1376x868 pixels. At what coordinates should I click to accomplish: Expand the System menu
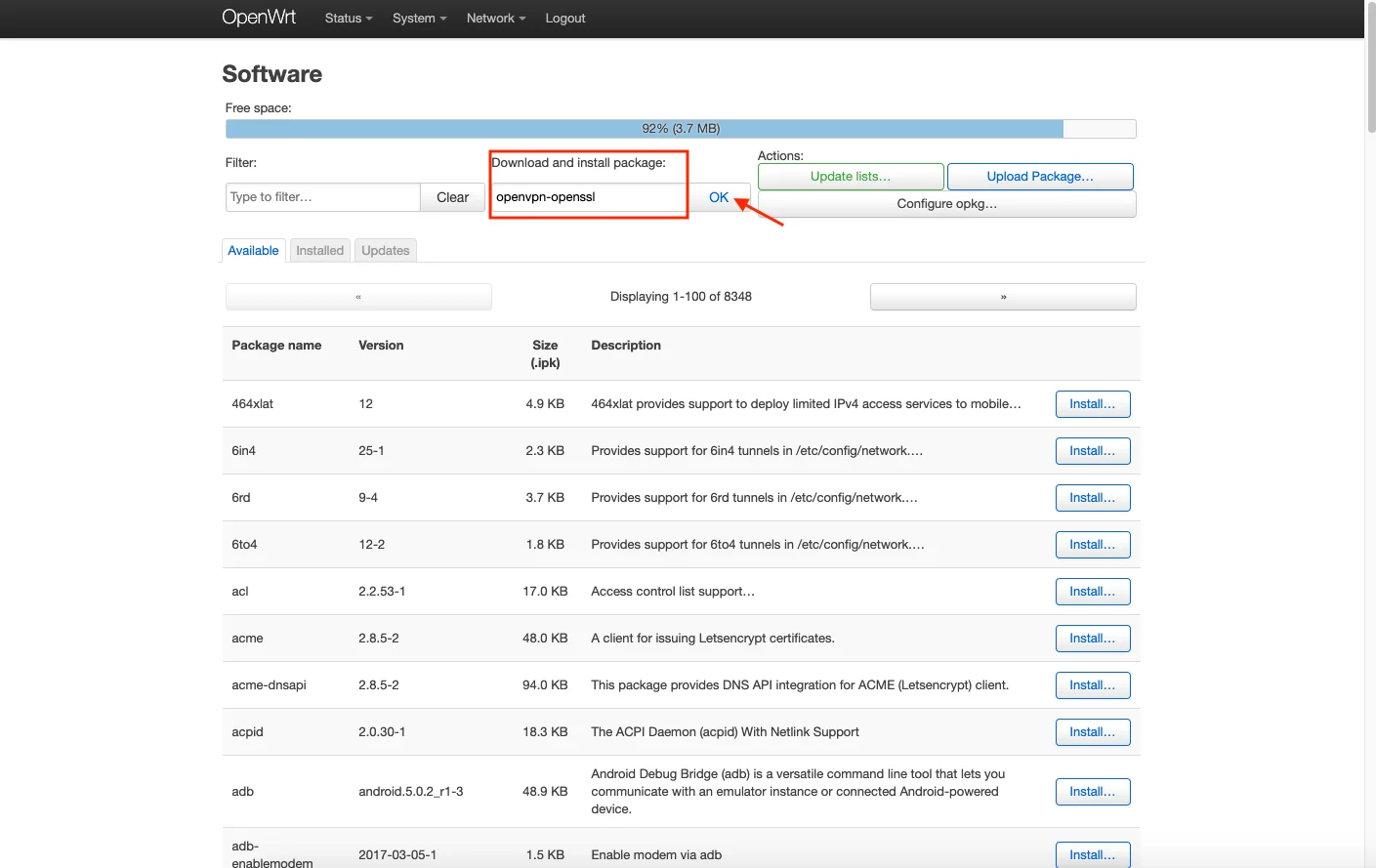[x=419, y=19]
